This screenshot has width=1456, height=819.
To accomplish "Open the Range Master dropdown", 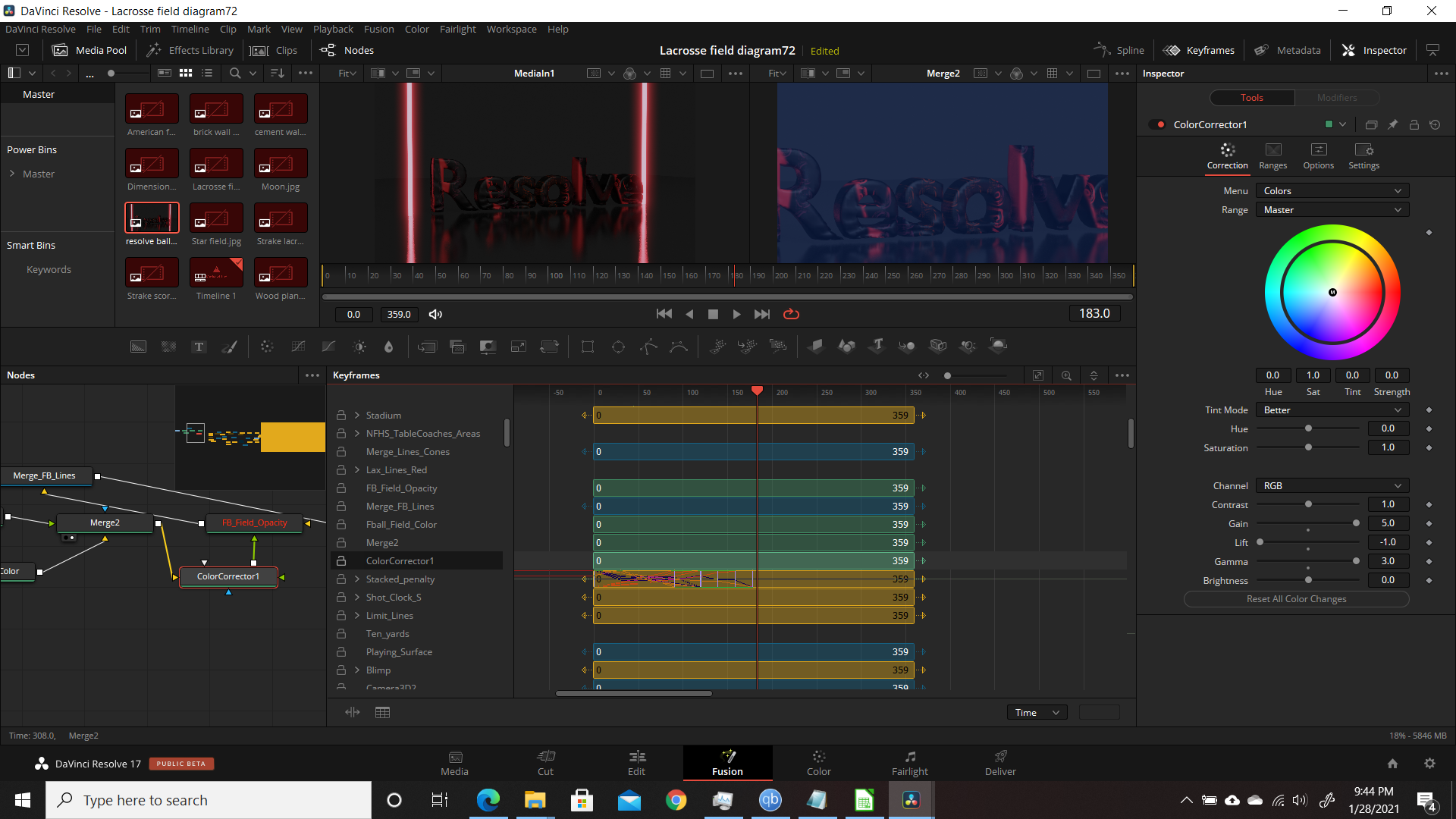I will coord(1332,210).
